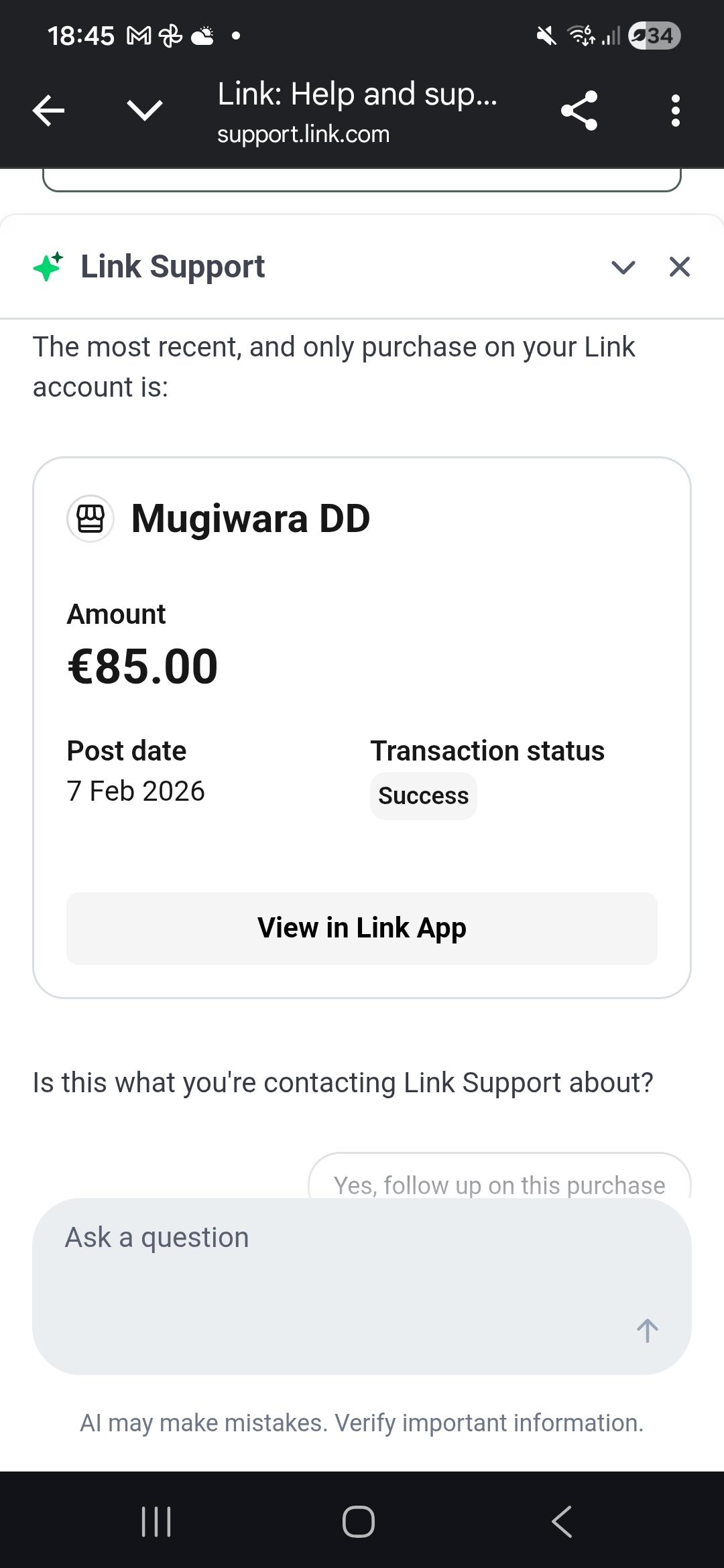
Task: Tap the browser back arrow
Action: tap(48, 111)
